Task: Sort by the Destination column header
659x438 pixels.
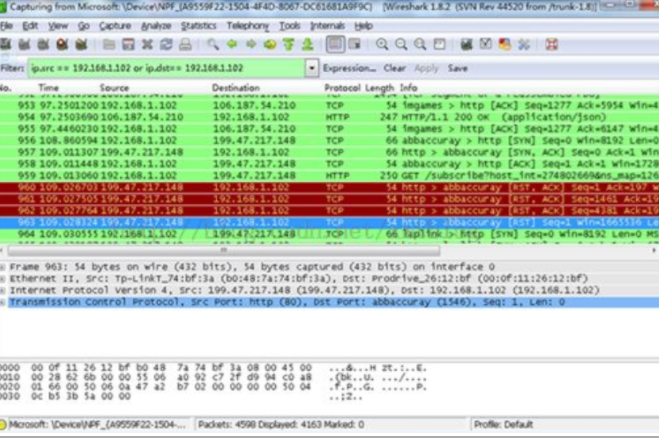Action: 236,88
